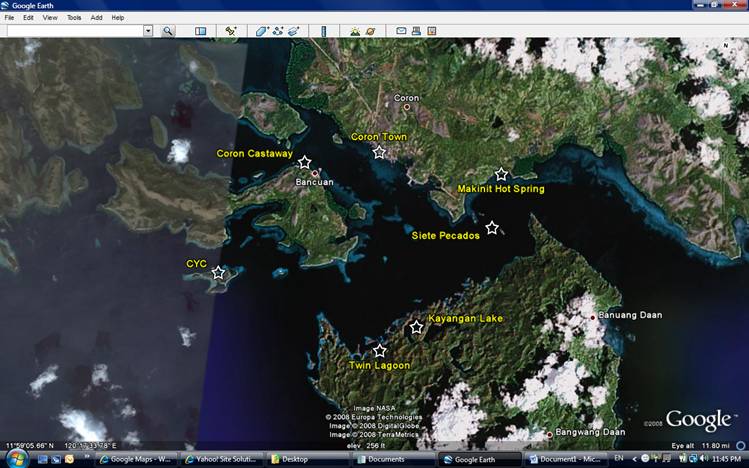Click the Coron Town star placemark
The width and height of the screenshot is (749, 468).
click(379, 152)
